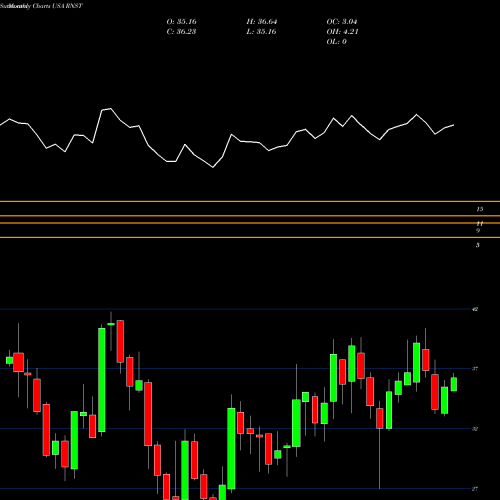Click the 32 price axis label
This screenshot has width=500, height=500.
[x=475, y=429]
